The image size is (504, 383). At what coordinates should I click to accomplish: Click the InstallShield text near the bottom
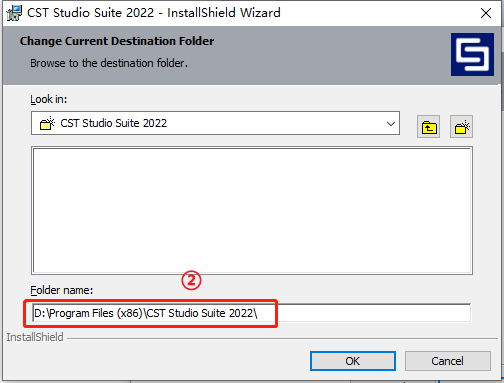(x=35, y=337)
